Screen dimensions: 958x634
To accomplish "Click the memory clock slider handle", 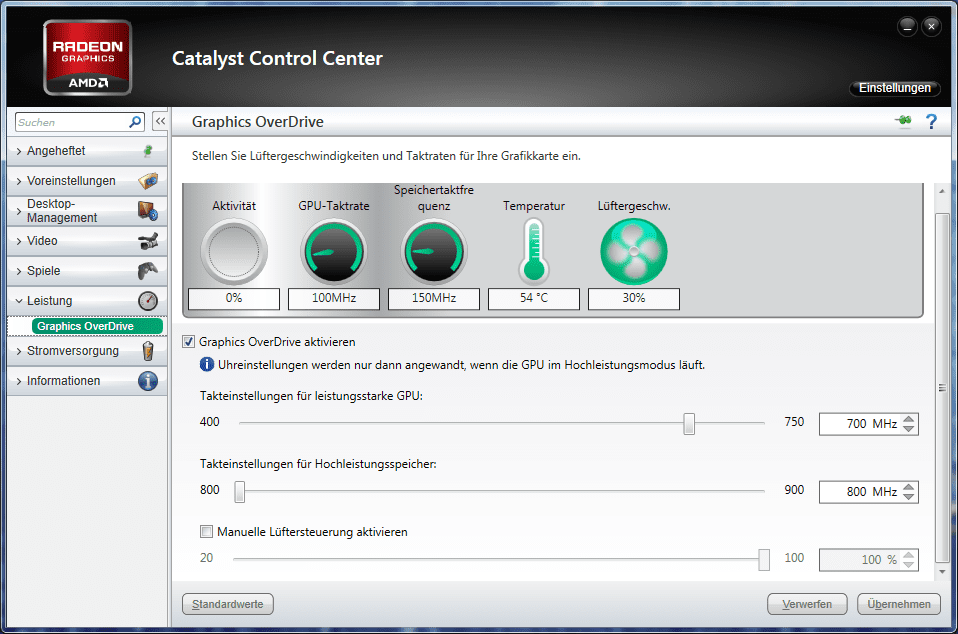I will click(240, 492).
